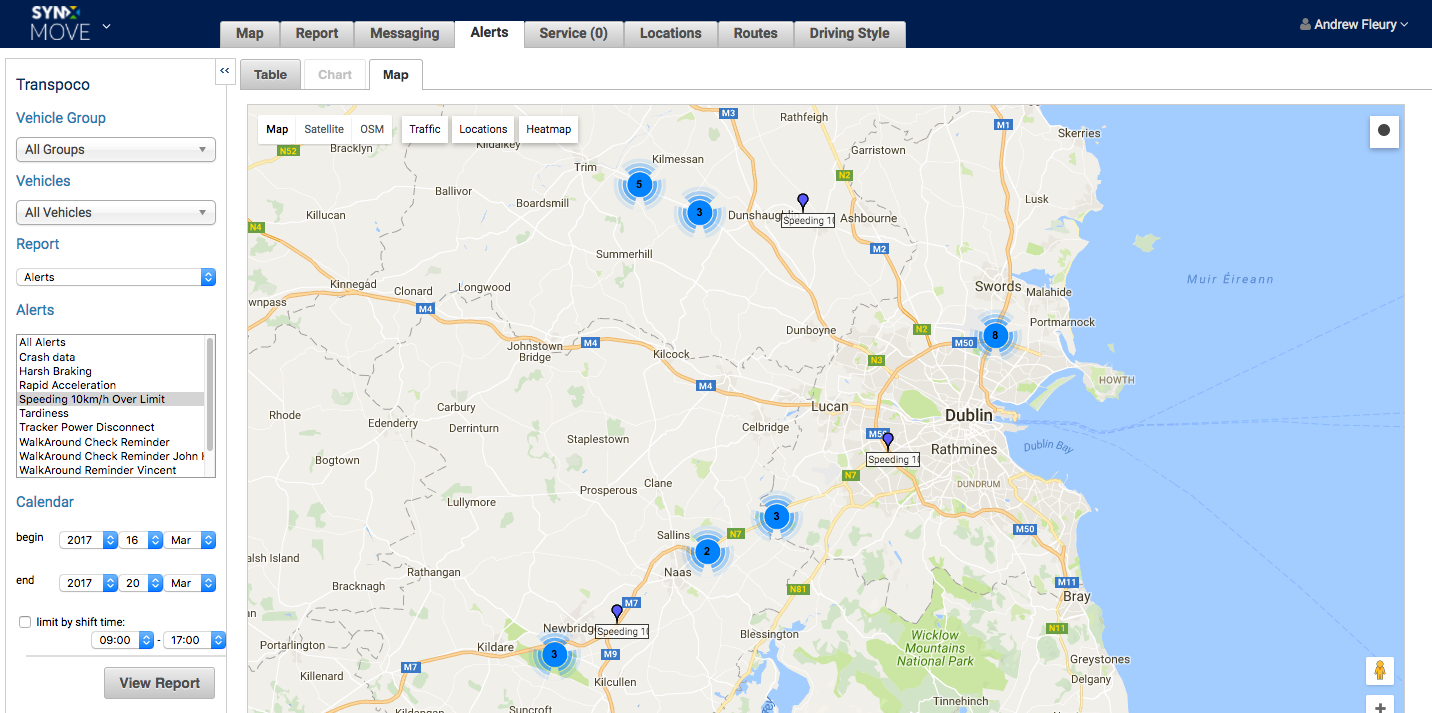Click the map zoom in plus button
1432x713 pixels.
1380,706
